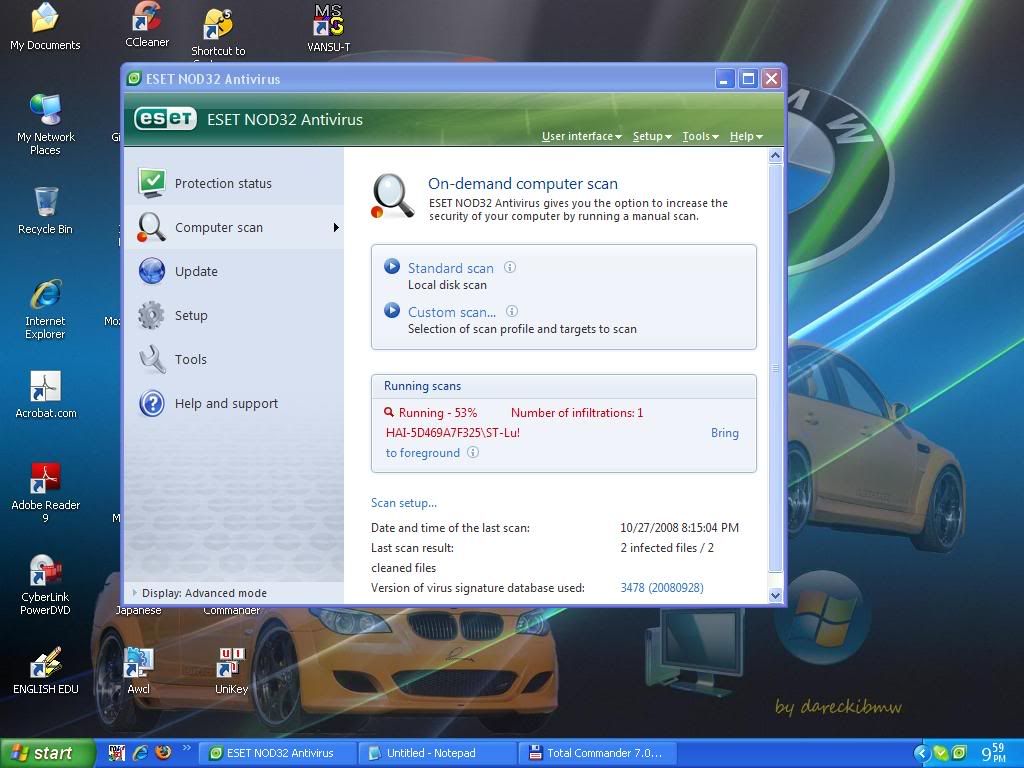Screen dimensions: 1024x768
Task: Click ESET tray icon in system tray
Action: coord(959,753)
